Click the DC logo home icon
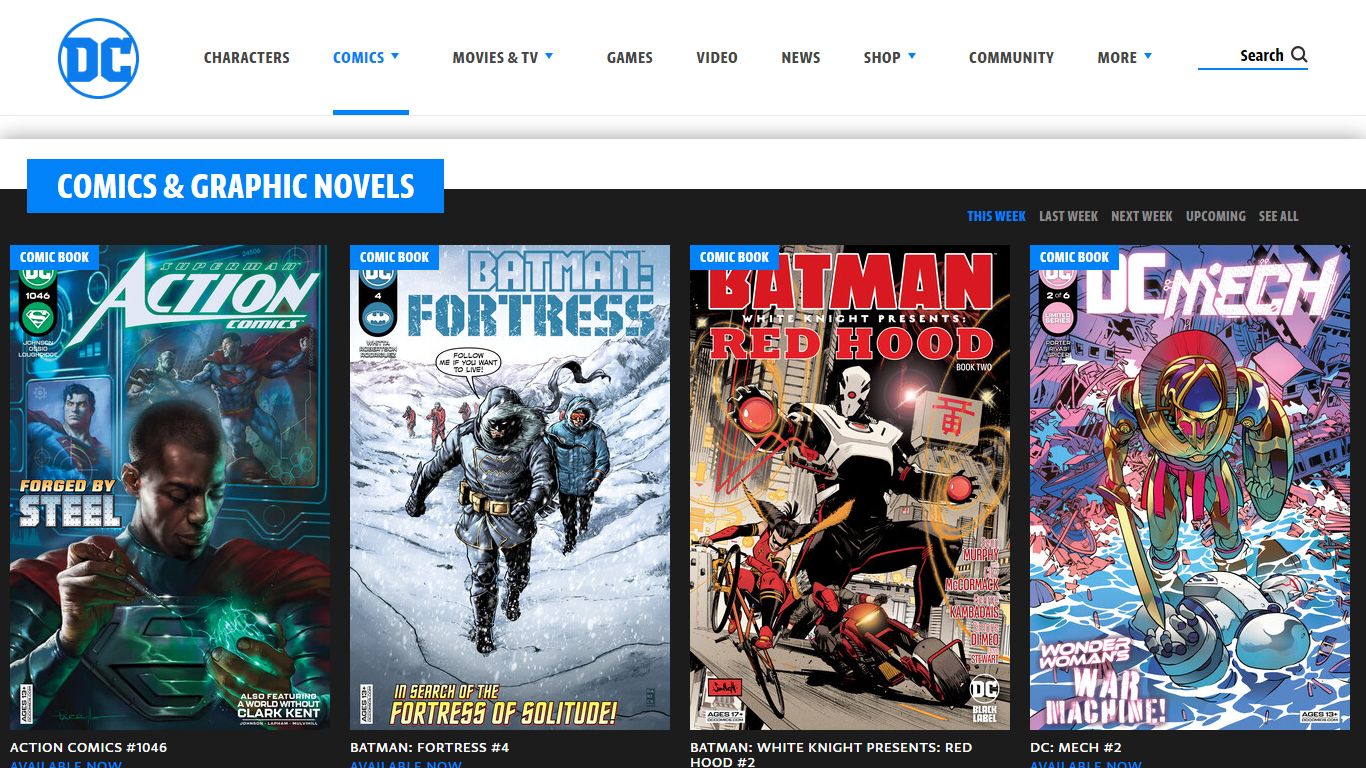This screenshot has height=768, width=1366. [98, 58]
